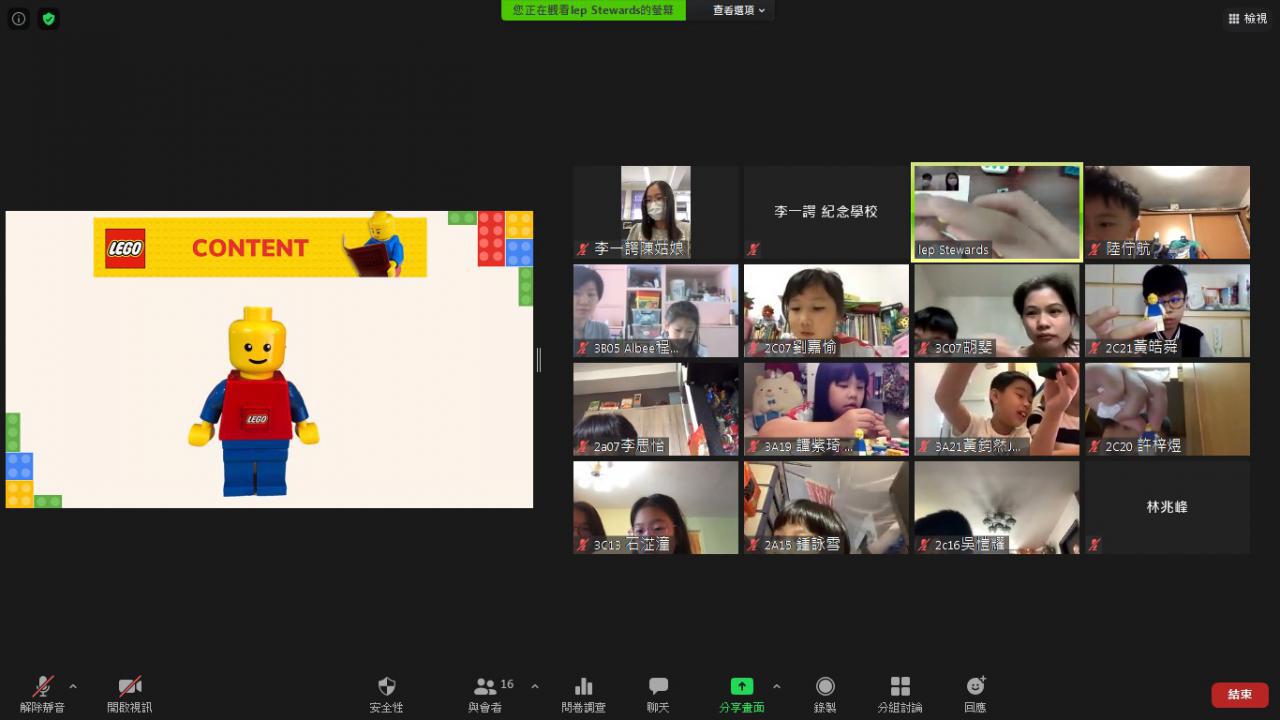Select the 3A21黃鈞然 video tile
This screenshot has width=1280, height=720.
[x=997, y=409]
